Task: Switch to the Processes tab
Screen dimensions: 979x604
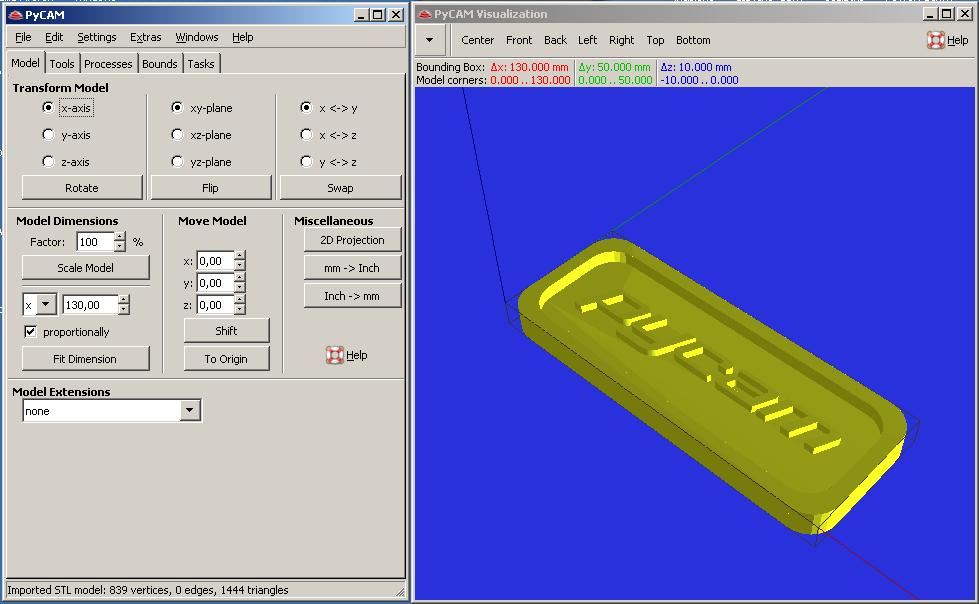Action: tap(108, 64)
